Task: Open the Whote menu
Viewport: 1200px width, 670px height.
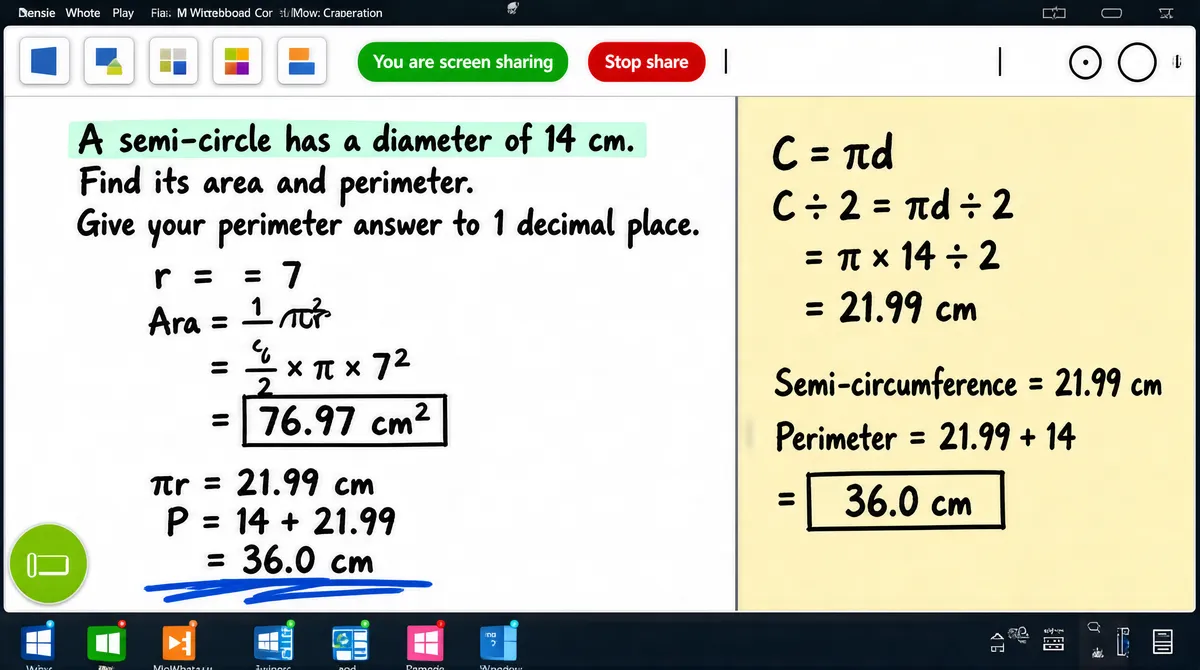Action: tap(83, 13)
